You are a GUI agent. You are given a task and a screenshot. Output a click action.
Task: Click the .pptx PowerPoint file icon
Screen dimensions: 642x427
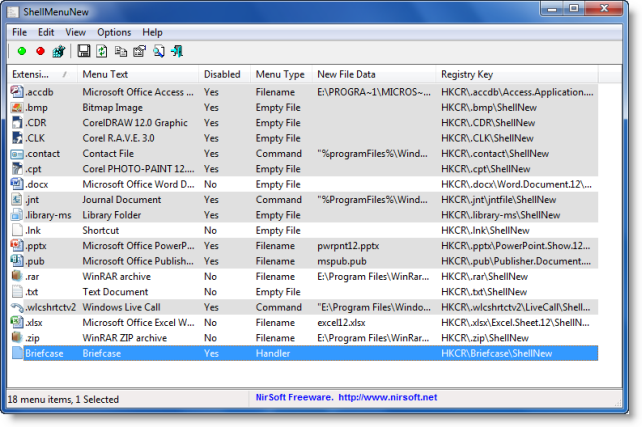(17, 245)
